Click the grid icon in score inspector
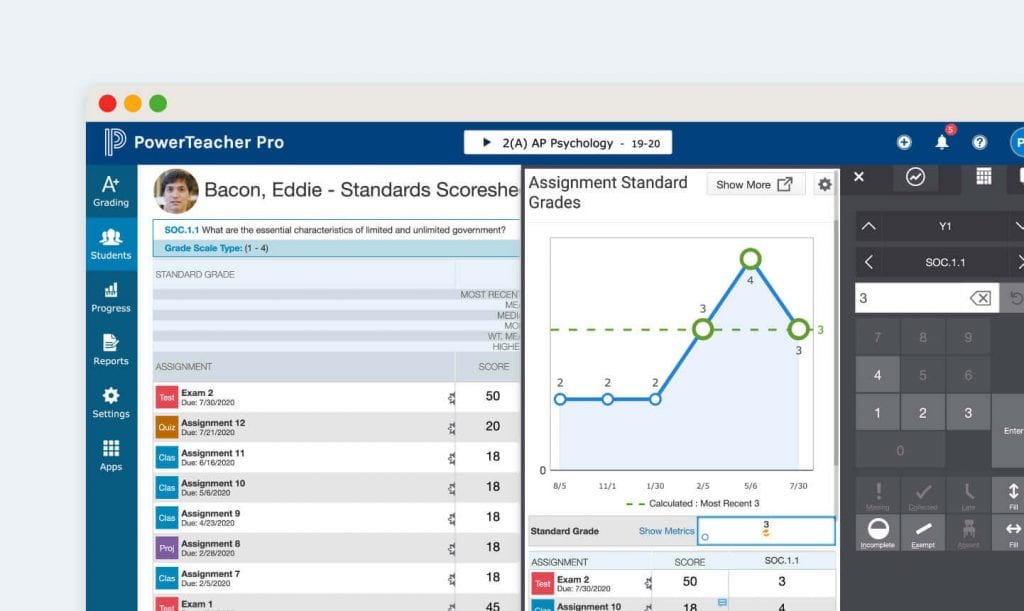The image size is (1024, 611). pos(984,176)
